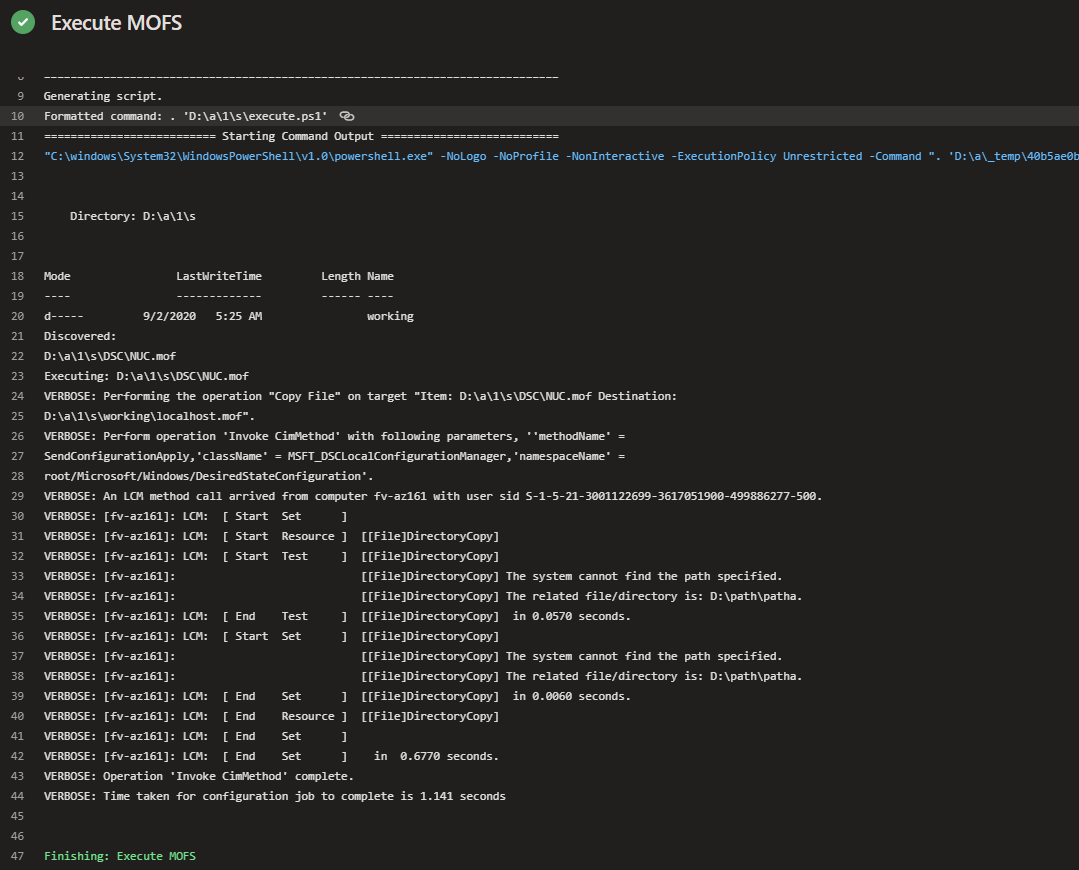Select 'D:\a\1\s\DSC\NUC.mof' on line 22
Viewport: 1079px width, 870px height.
coord(110,356)
